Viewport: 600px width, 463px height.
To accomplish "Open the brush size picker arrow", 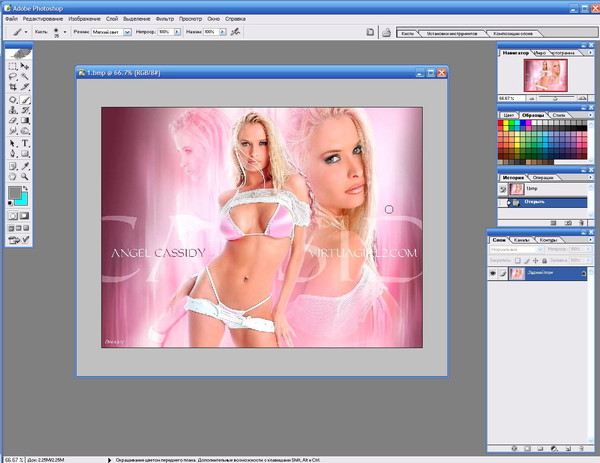I will pos(65,32).
